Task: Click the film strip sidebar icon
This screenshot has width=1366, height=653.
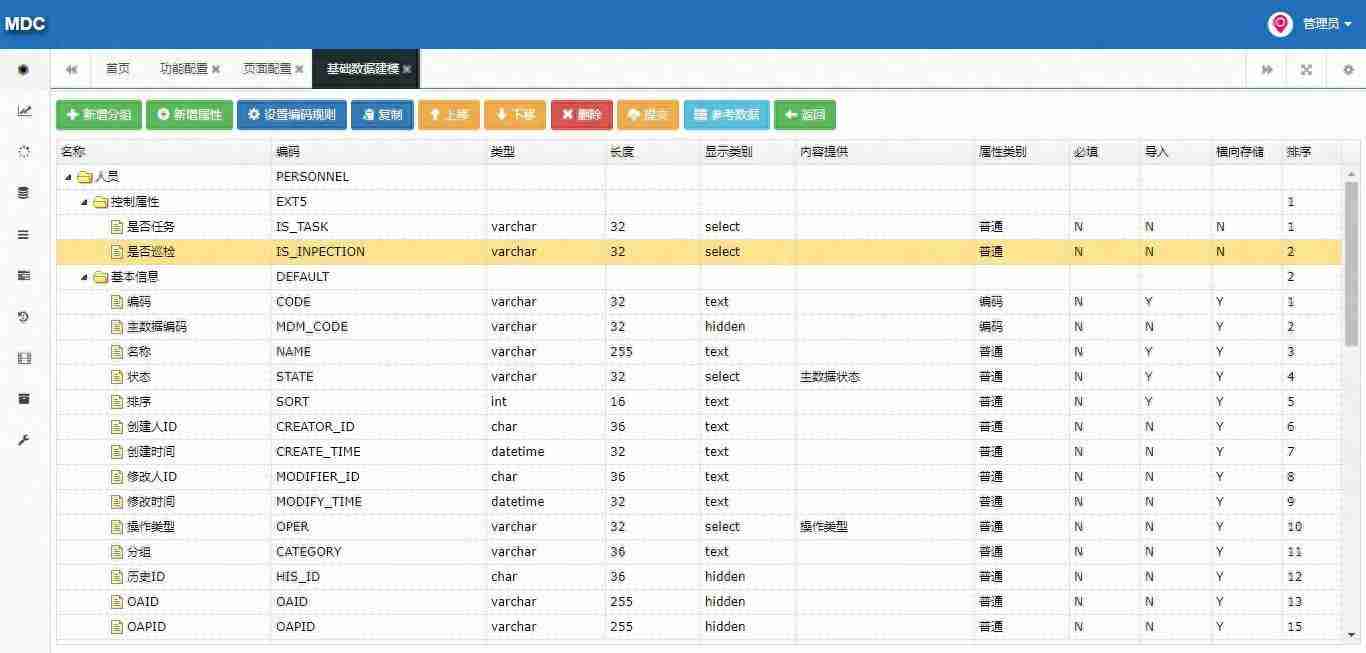Action: tap(24, 358)
